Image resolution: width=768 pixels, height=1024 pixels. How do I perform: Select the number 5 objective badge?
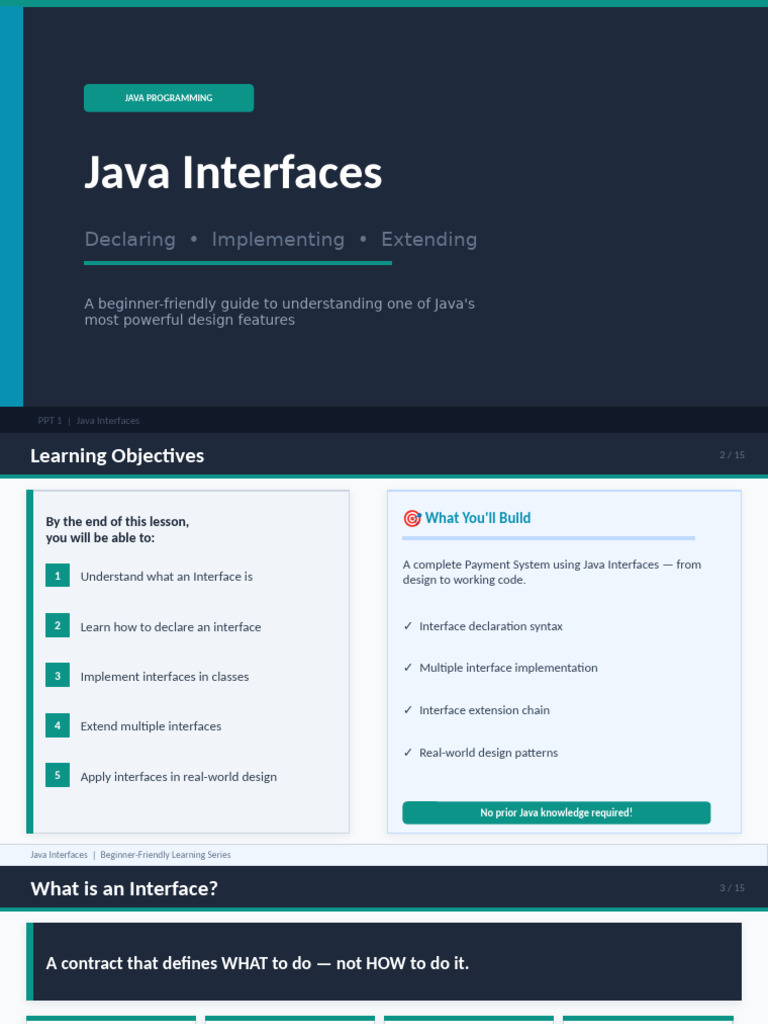click(x=58, y=776)
